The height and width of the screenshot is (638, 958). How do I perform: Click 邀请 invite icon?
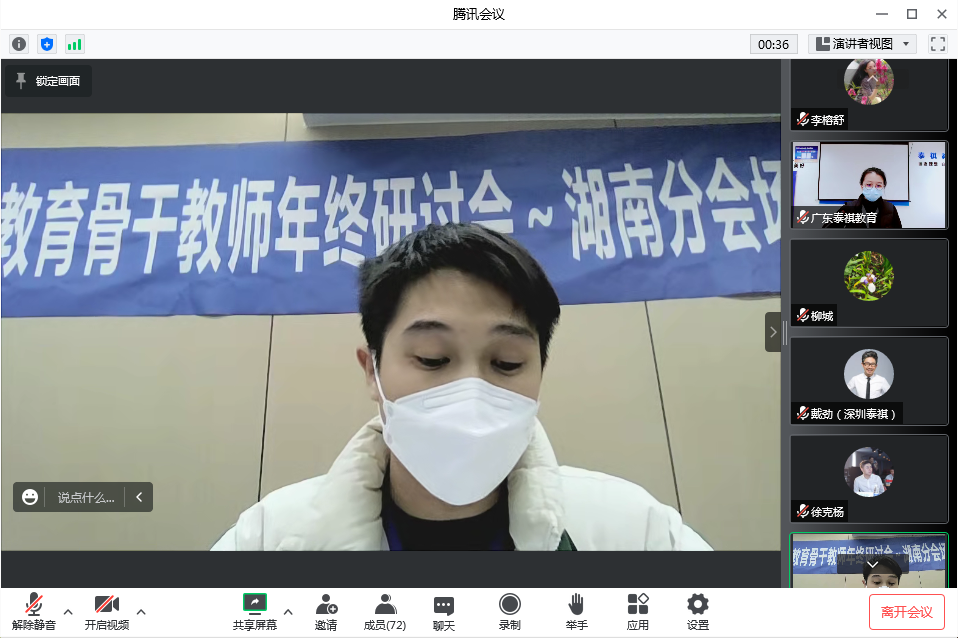tap(326, 611)
